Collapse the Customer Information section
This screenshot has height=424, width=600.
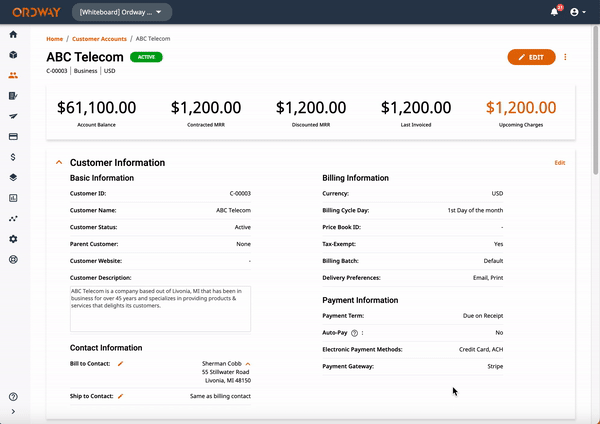click(59, 163)
